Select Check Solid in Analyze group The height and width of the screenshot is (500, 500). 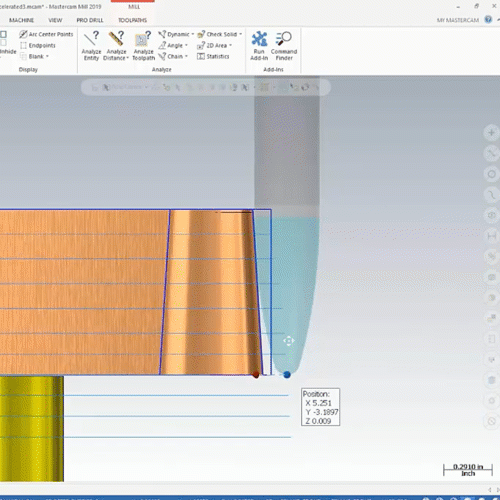coord(219,34)
